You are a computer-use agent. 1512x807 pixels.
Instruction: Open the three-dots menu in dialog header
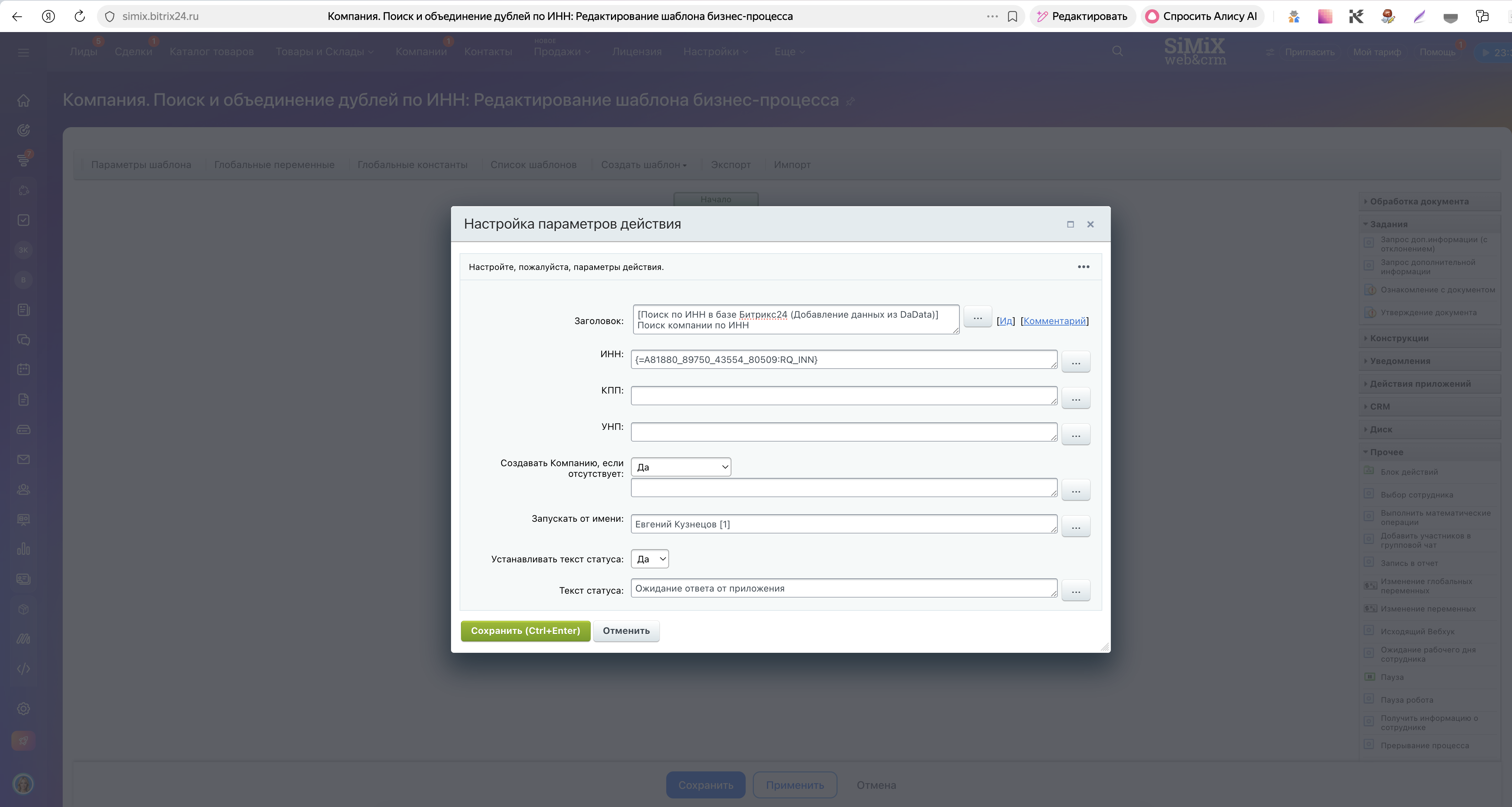[1083, 267]
